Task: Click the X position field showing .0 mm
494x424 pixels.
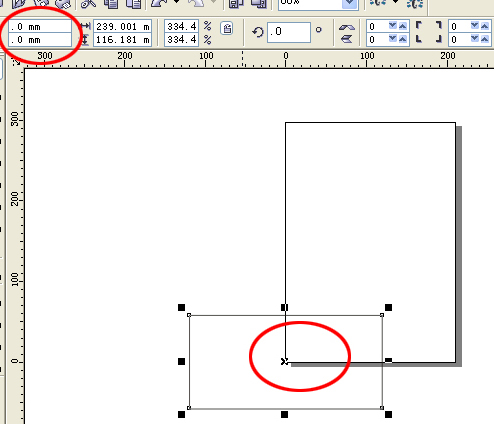Action: 40,27
